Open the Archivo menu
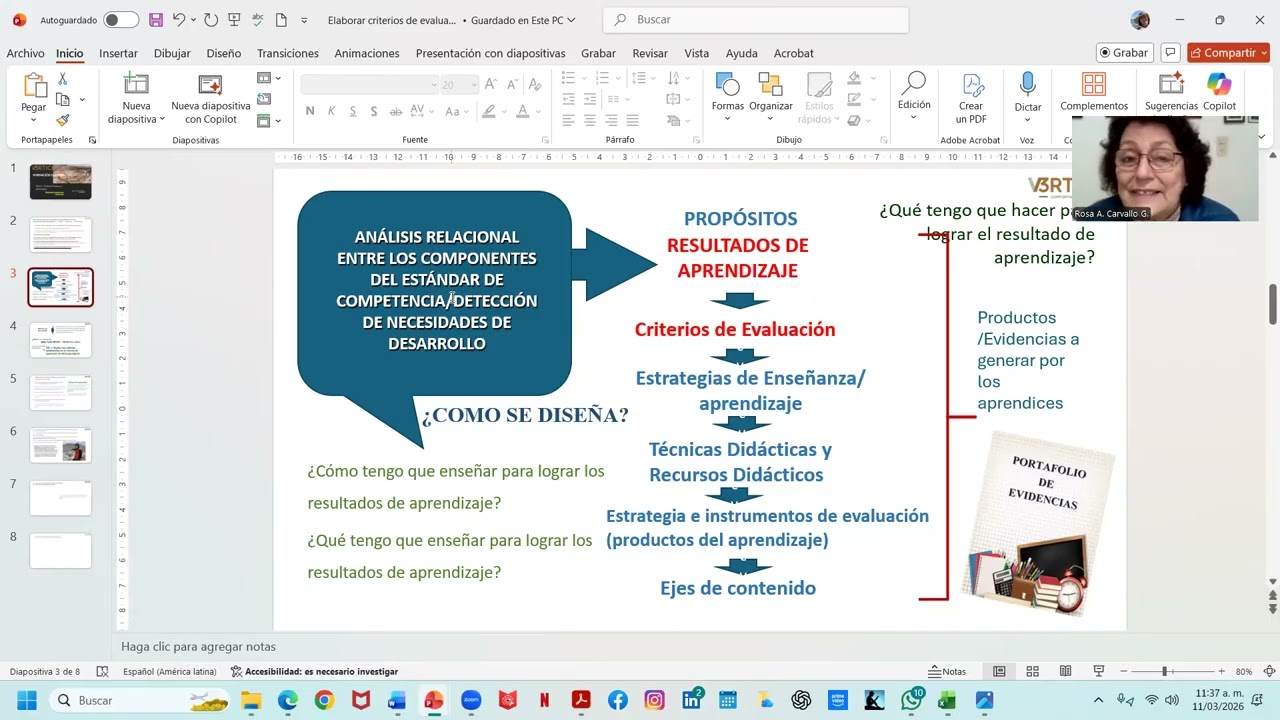The image size is (1280, 720). point(26,53)
